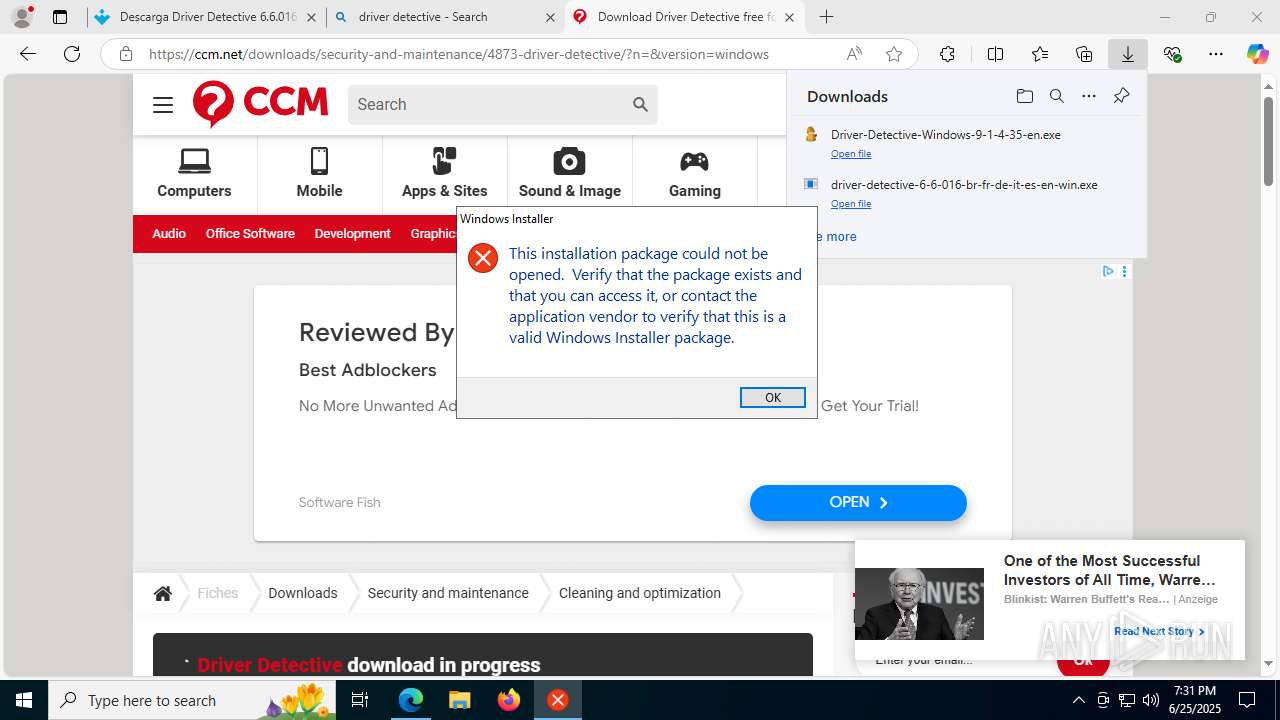The image size is (1280, 720).
Task: Close the Download Driver Detective tab
Action: (x=790, y=17)
